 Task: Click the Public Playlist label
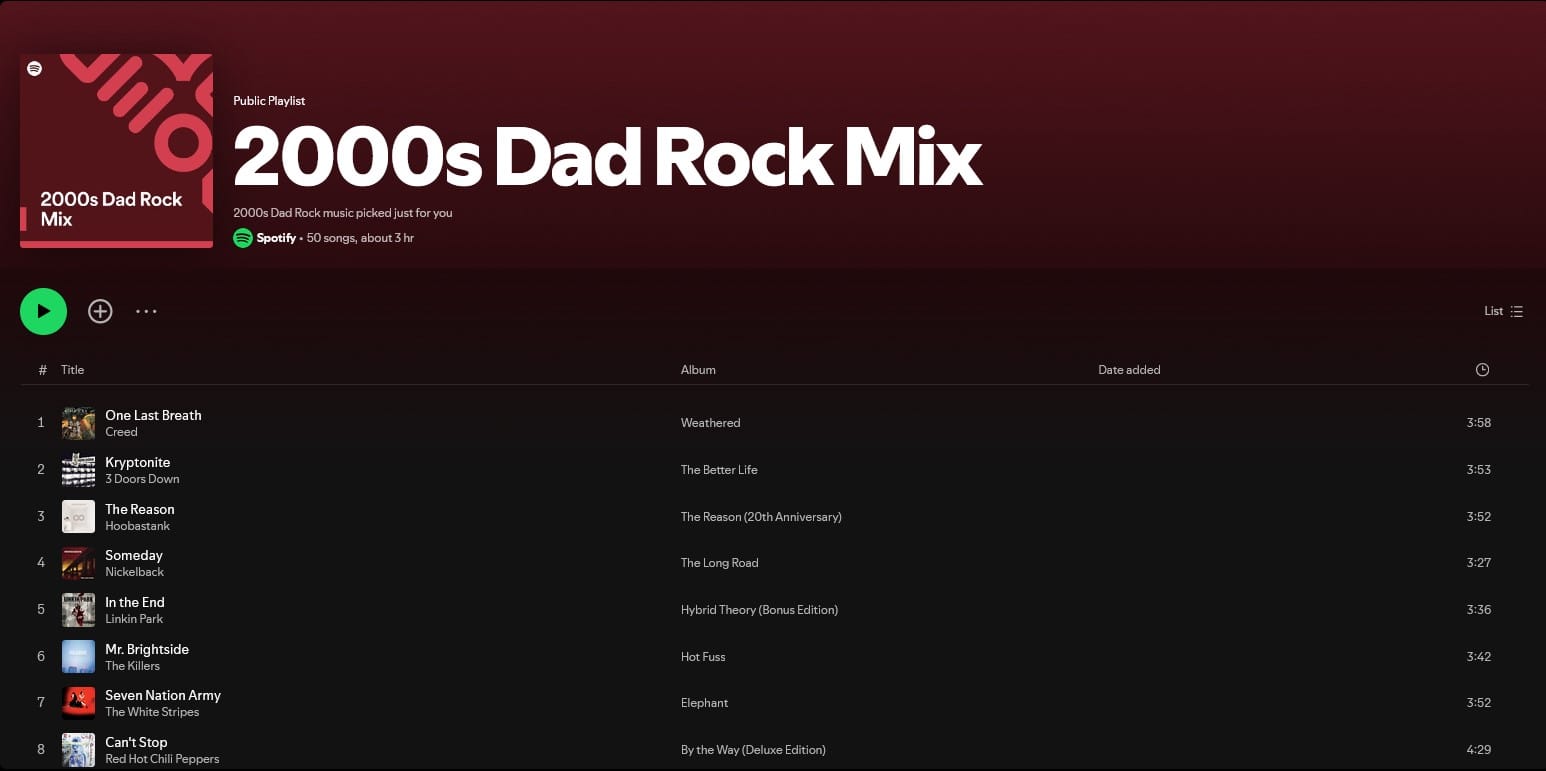tap(269, 101)
